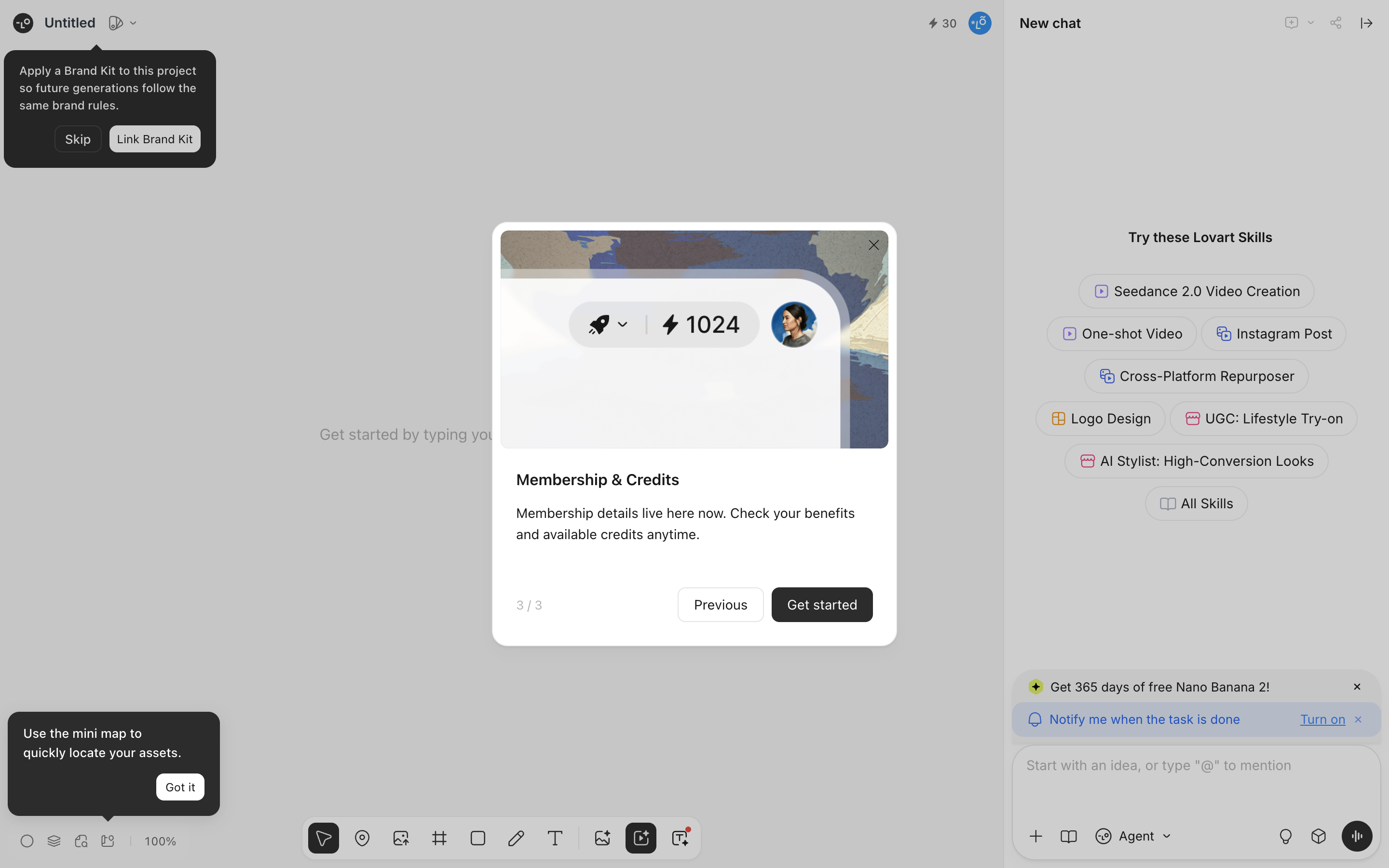Expand the Brand Kit dropdown chevron

[x=133, y=23]
